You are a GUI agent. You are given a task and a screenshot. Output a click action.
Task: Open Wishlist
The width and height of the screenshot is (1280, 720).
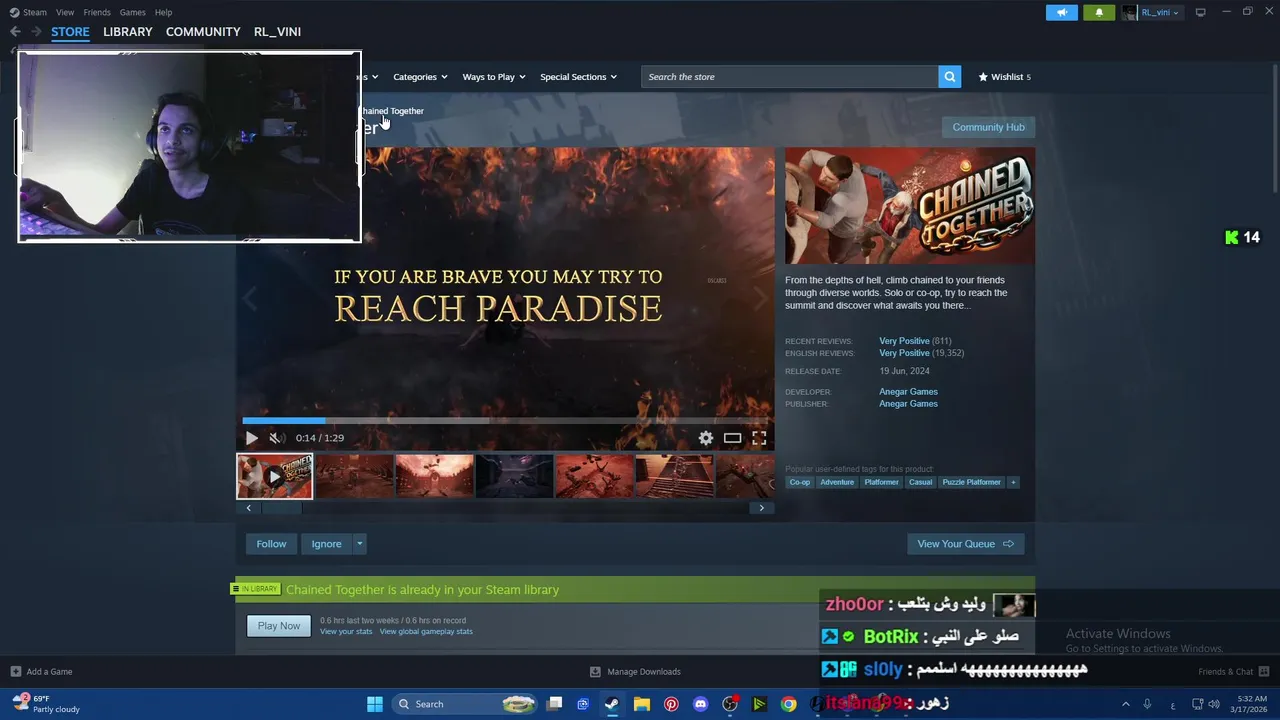pyautogui.click(x=1004, y=77)
